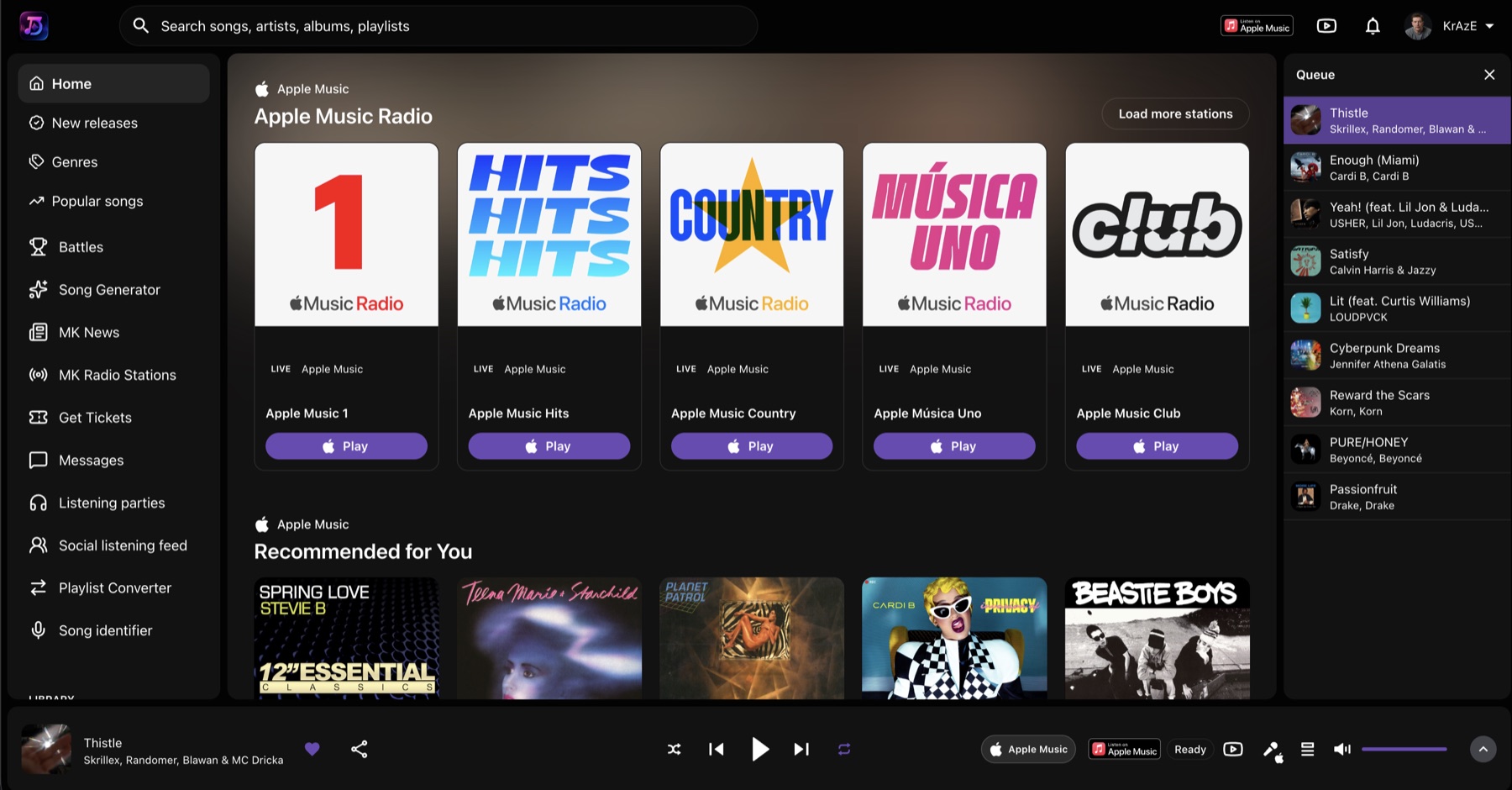
Task: Open the video mode icon in player bar
Action: (x=1233, y=750)
